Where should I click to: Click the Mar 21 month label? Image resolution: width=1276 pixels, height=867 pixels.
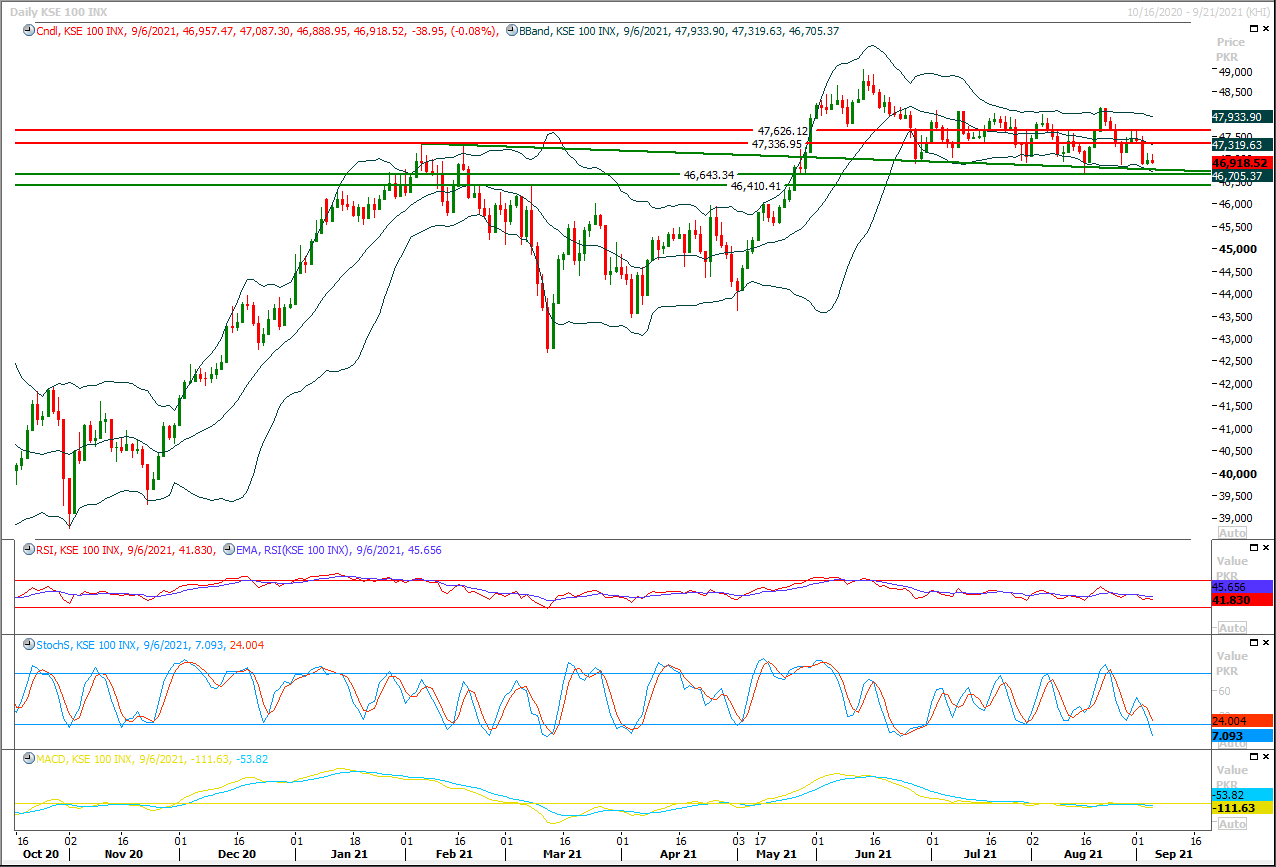click(562, 855)
